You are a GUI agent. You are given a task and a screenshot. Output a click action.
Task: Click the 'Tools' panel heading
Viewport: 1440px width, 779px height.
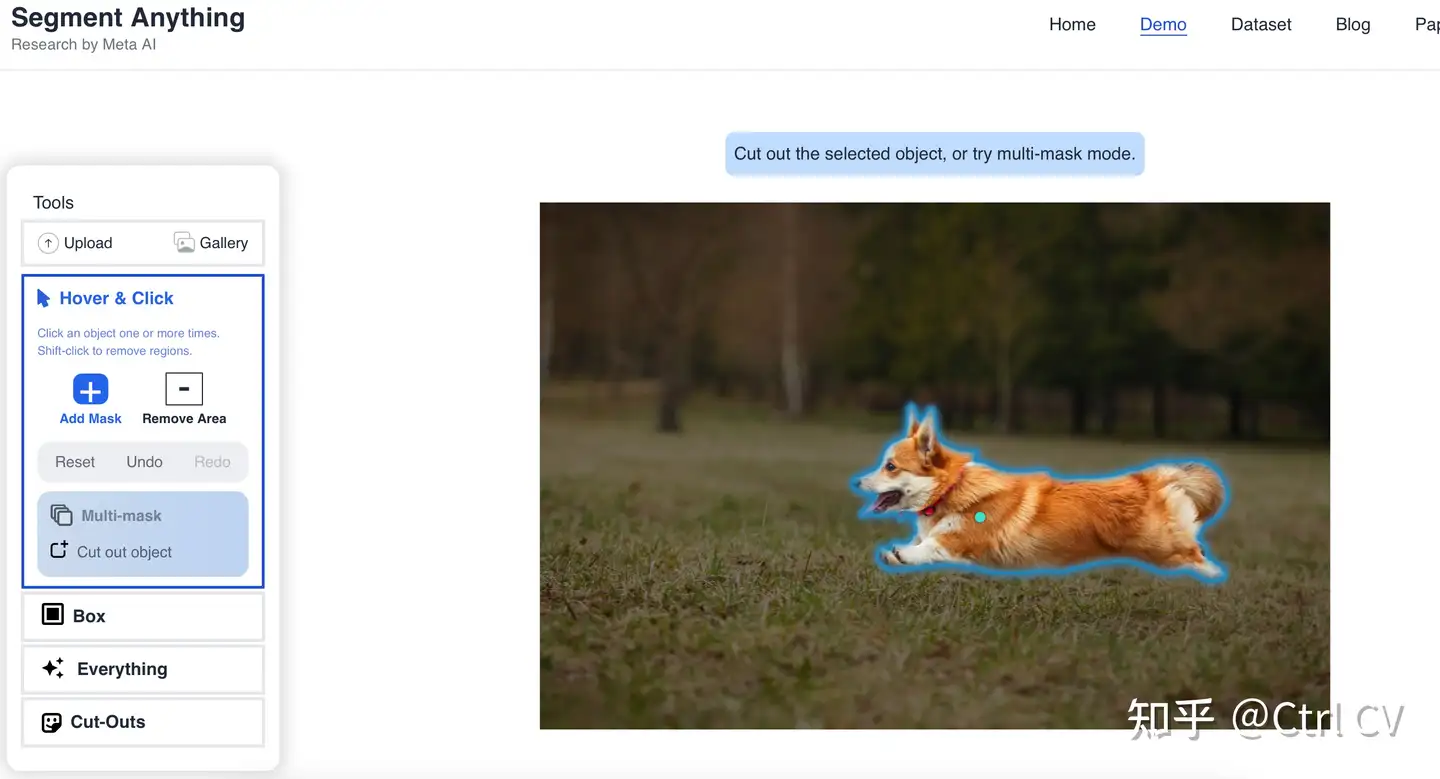(53, 203)
